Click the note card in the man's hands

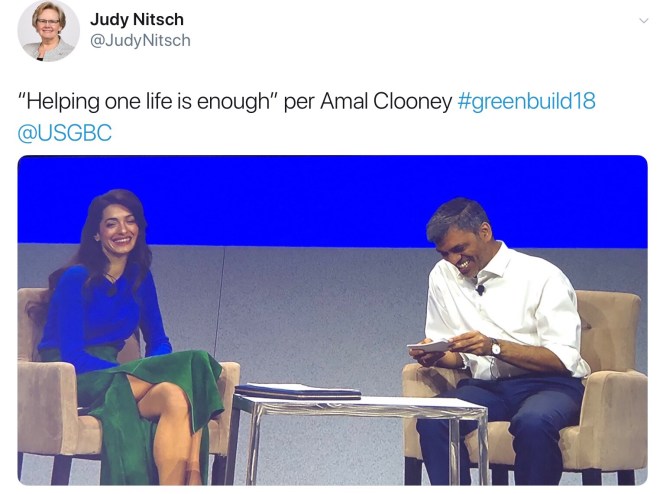431,346
